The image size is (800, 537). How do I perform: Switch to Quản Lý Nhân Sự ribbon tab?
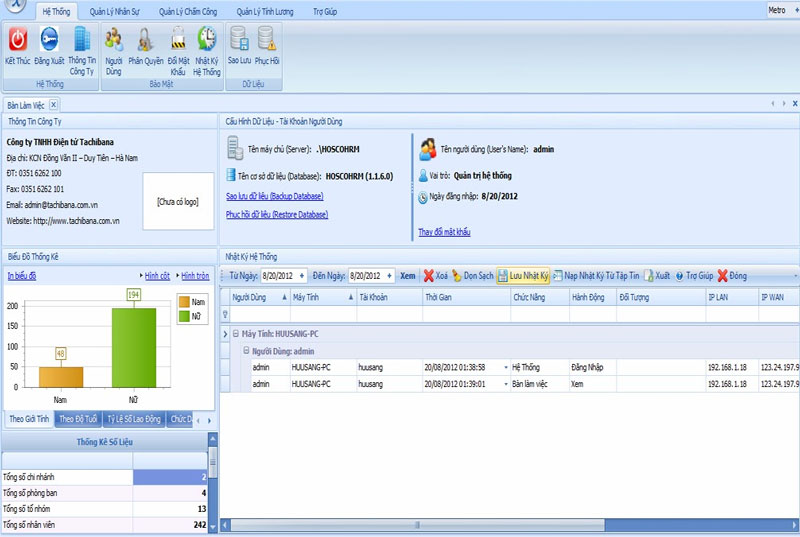point(114,11)
